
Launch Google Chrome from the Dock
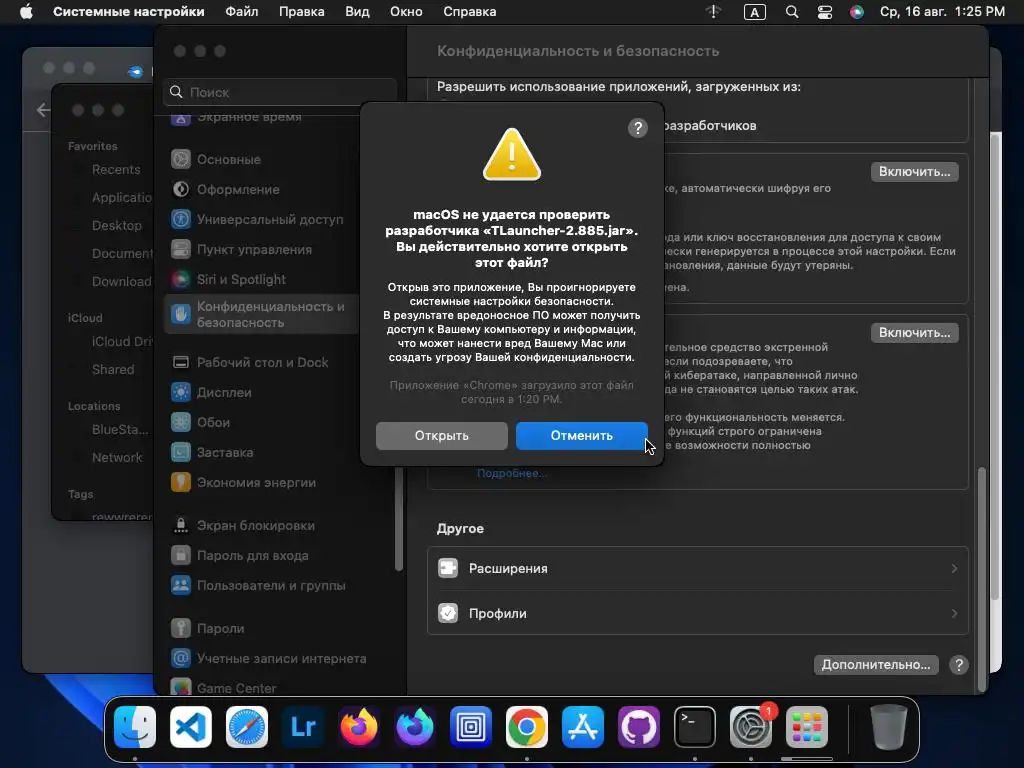(526, 727)
